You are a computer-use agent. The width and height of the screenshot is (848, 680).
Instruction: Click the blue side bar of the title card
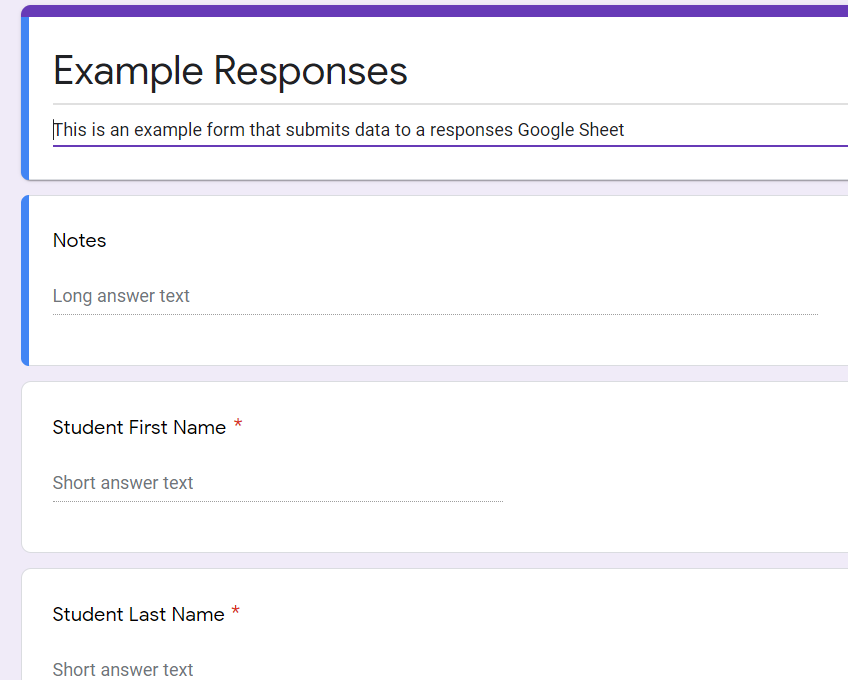point(25,97)
